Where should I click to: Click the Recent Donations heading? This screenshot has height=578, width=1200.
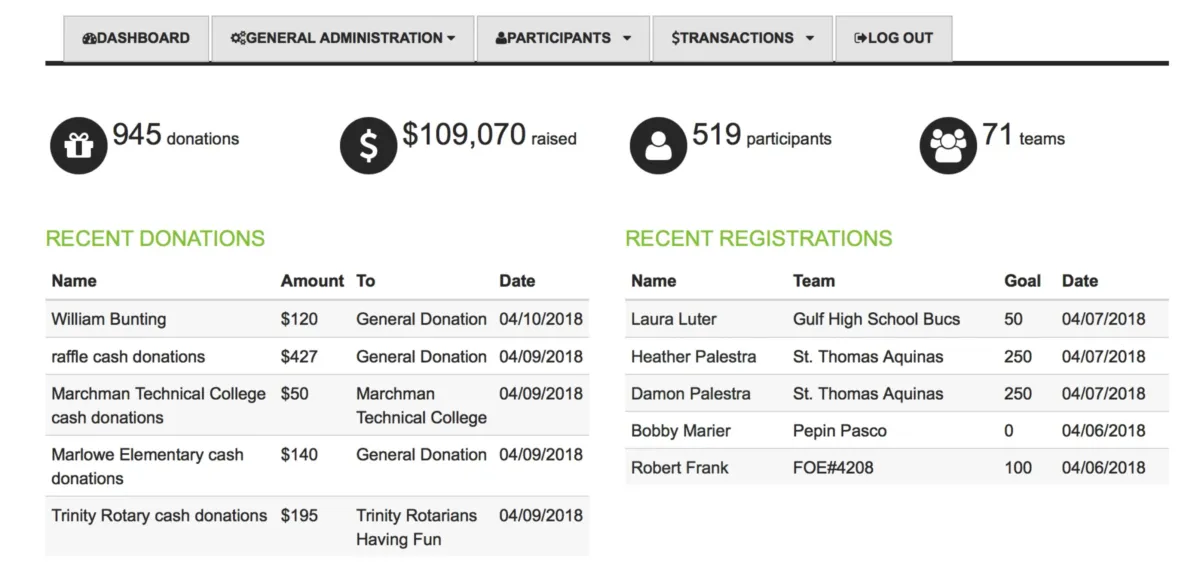(155, 239)
